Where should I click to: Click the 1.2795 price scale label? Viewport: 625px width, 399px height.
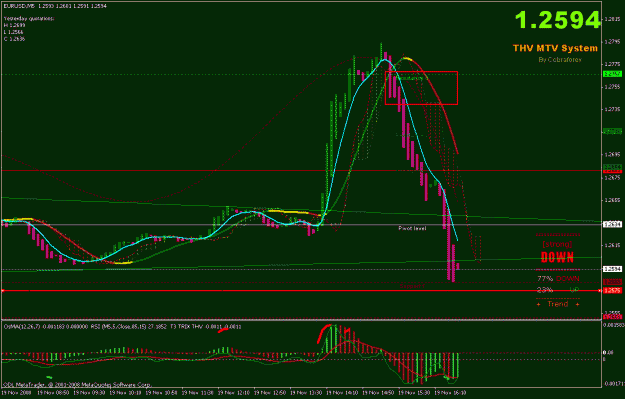pos(612,41)
